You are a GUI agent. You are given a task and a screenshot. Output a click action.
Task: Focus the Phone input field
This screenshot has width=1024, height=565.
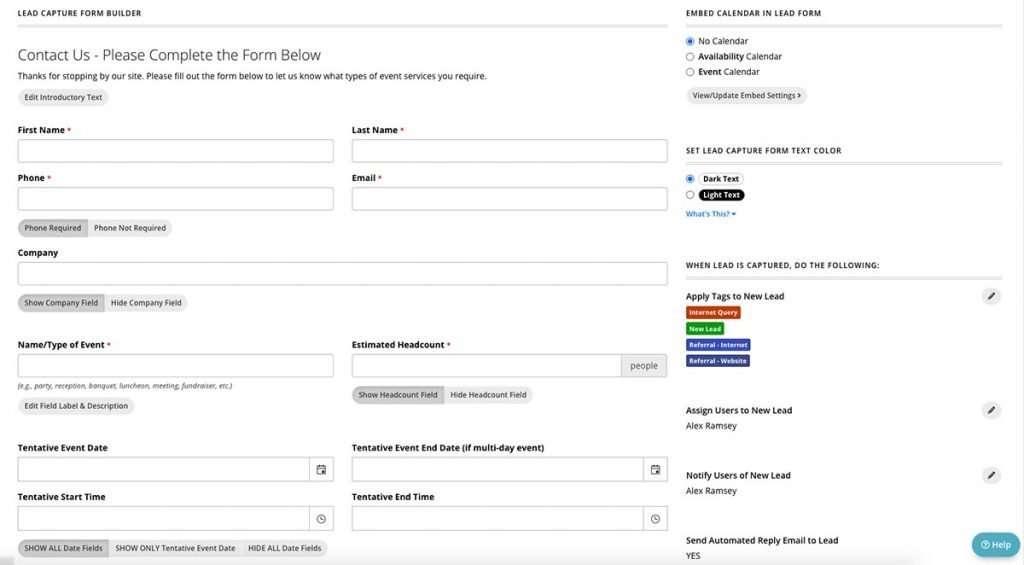pyautogui.click(x=176, y=199)
